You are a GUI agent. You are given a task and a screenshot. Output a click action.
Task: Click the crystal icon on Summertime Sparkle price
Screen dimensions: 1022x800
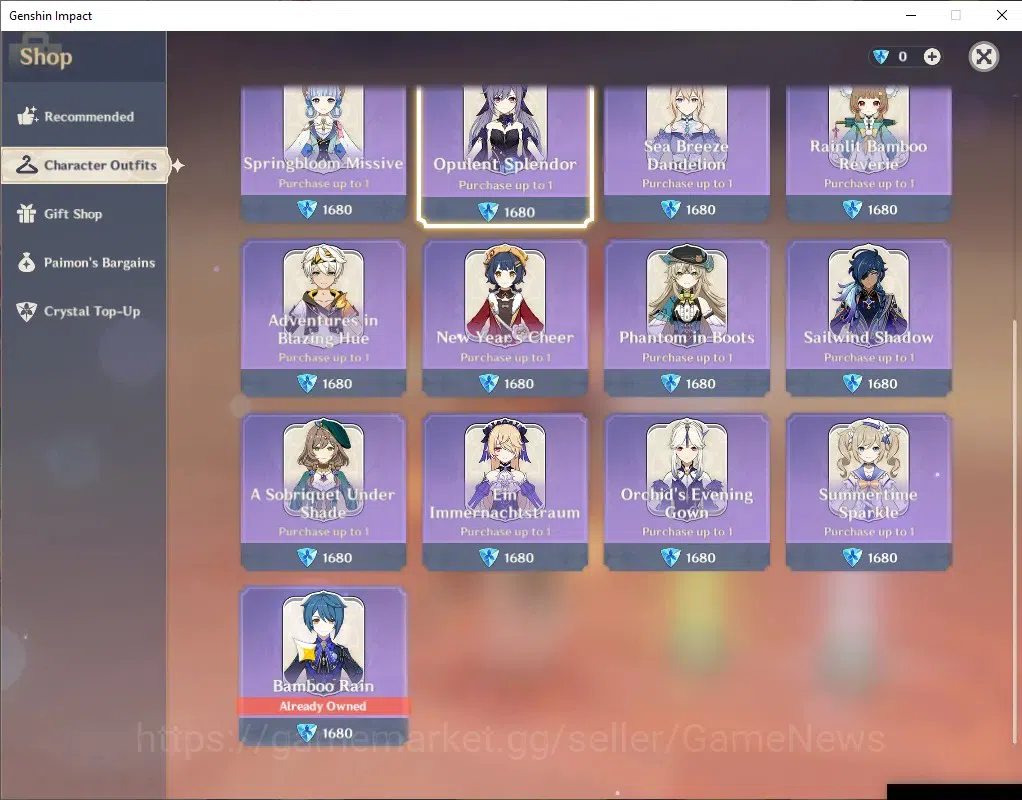click(852, 557)
